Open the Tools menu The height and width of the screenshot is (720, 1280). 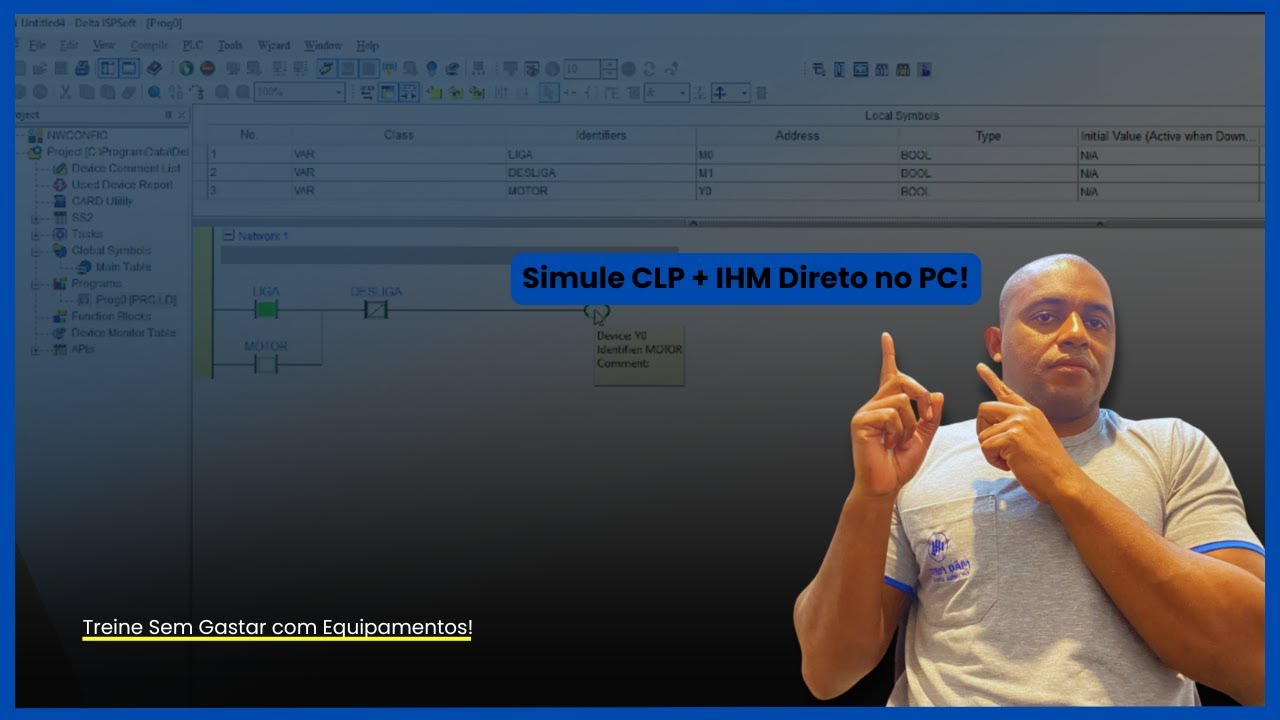point(230,45)
